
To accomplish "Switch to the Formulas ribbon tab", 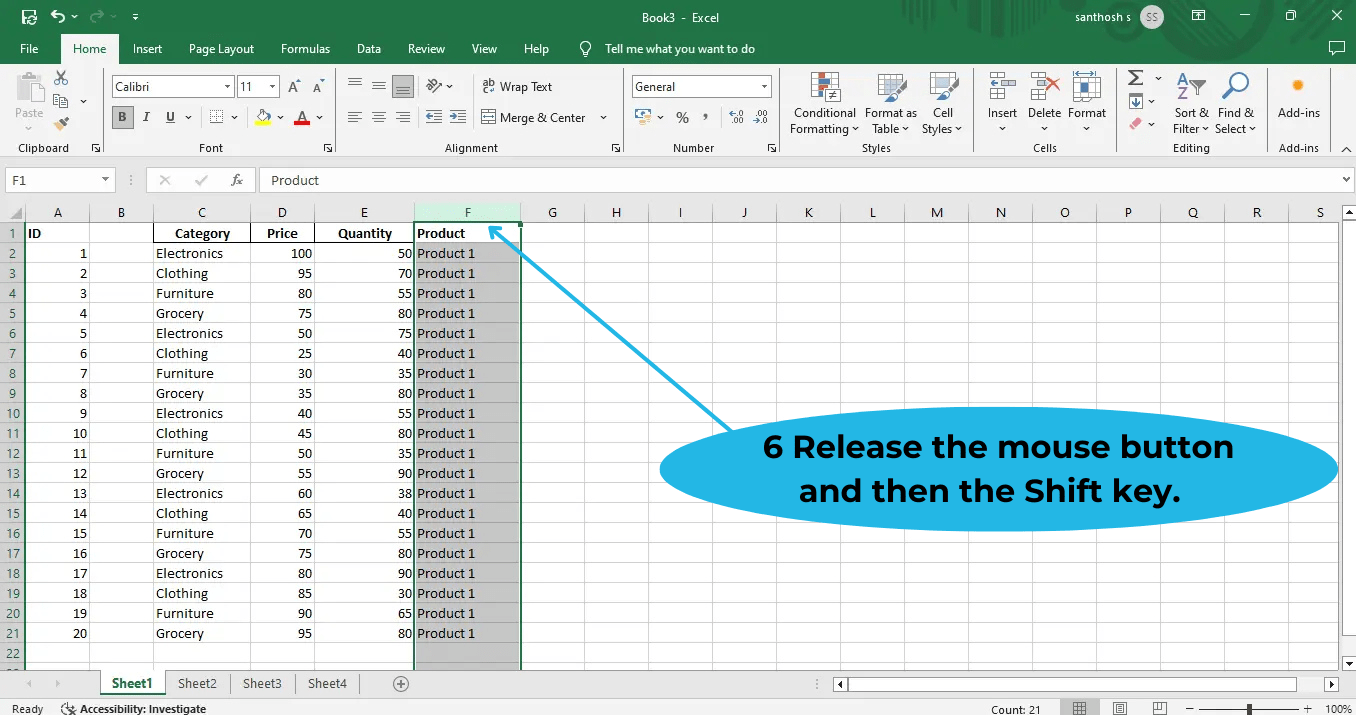I will [x=305, y=48].
